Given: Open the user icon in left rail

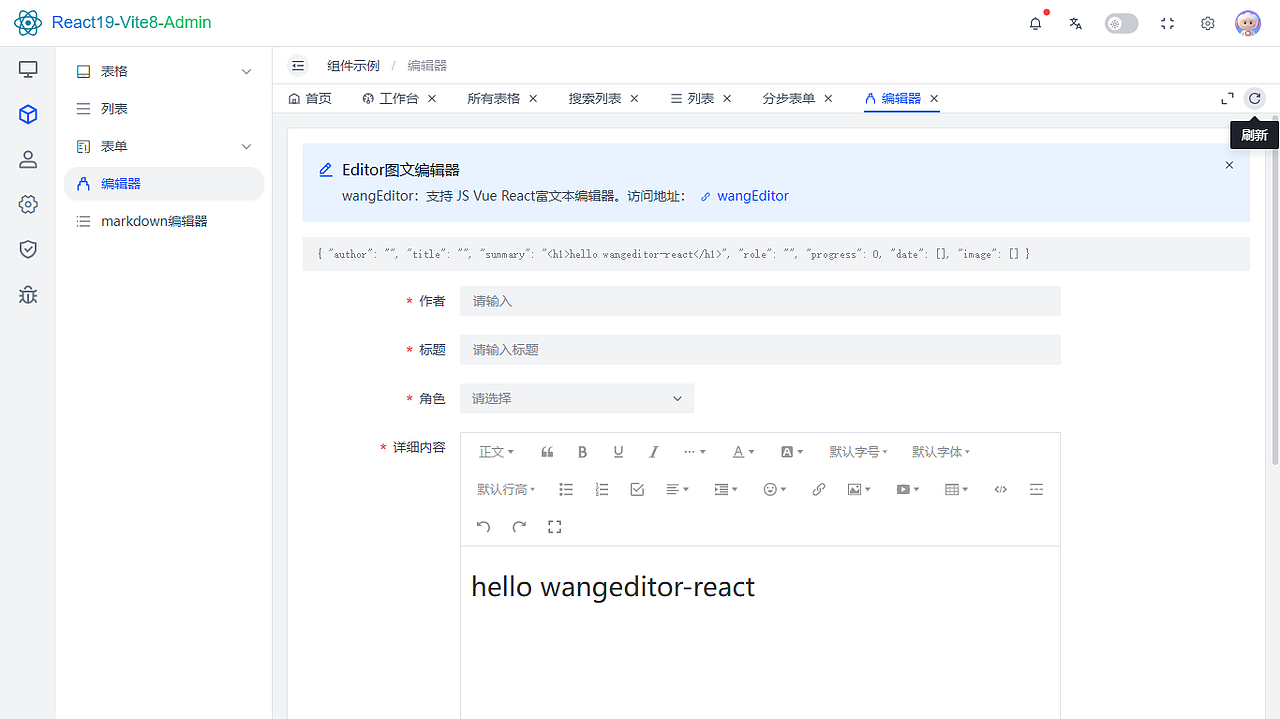Looking at the screenshot, I should point(28,159).
